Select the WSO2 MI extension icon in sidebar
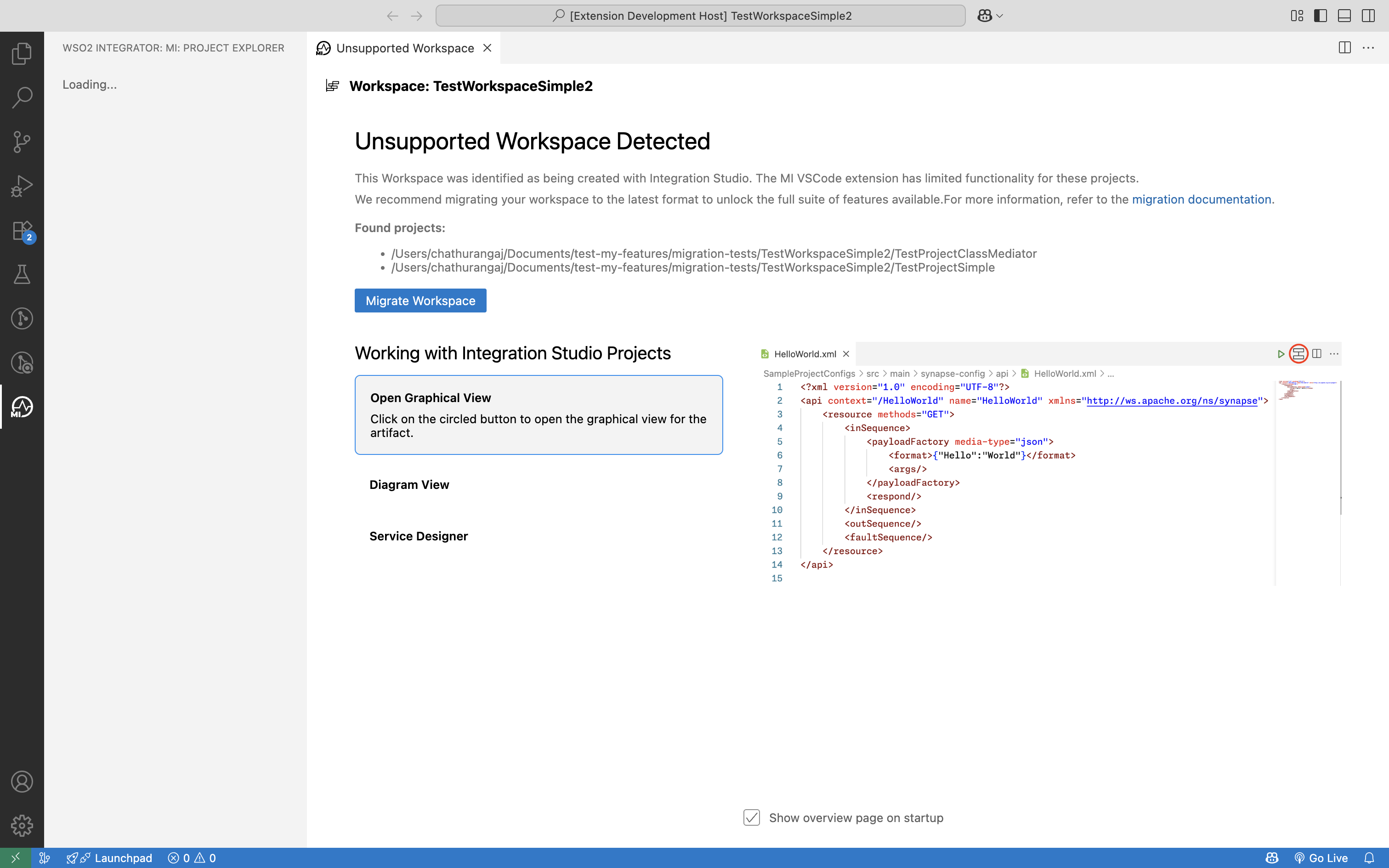The image size is (1389, 868). point(22,407)
